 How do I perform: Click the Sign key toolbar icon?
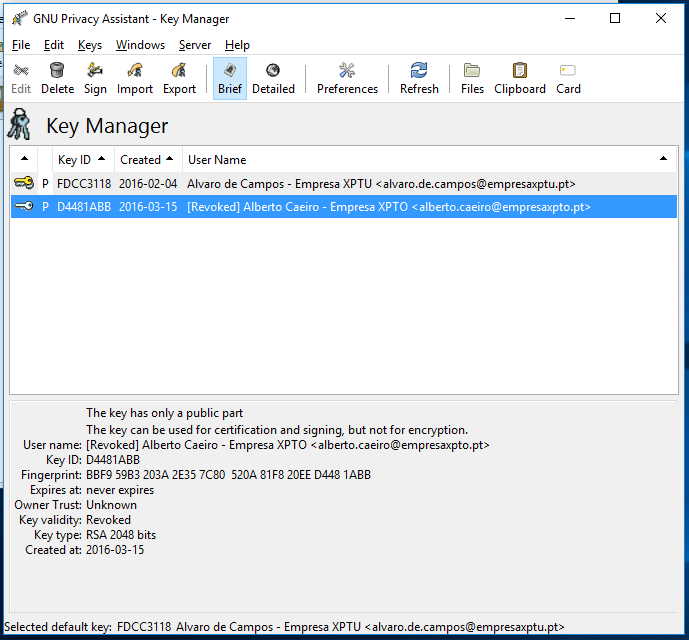click(x=95, y=78)
